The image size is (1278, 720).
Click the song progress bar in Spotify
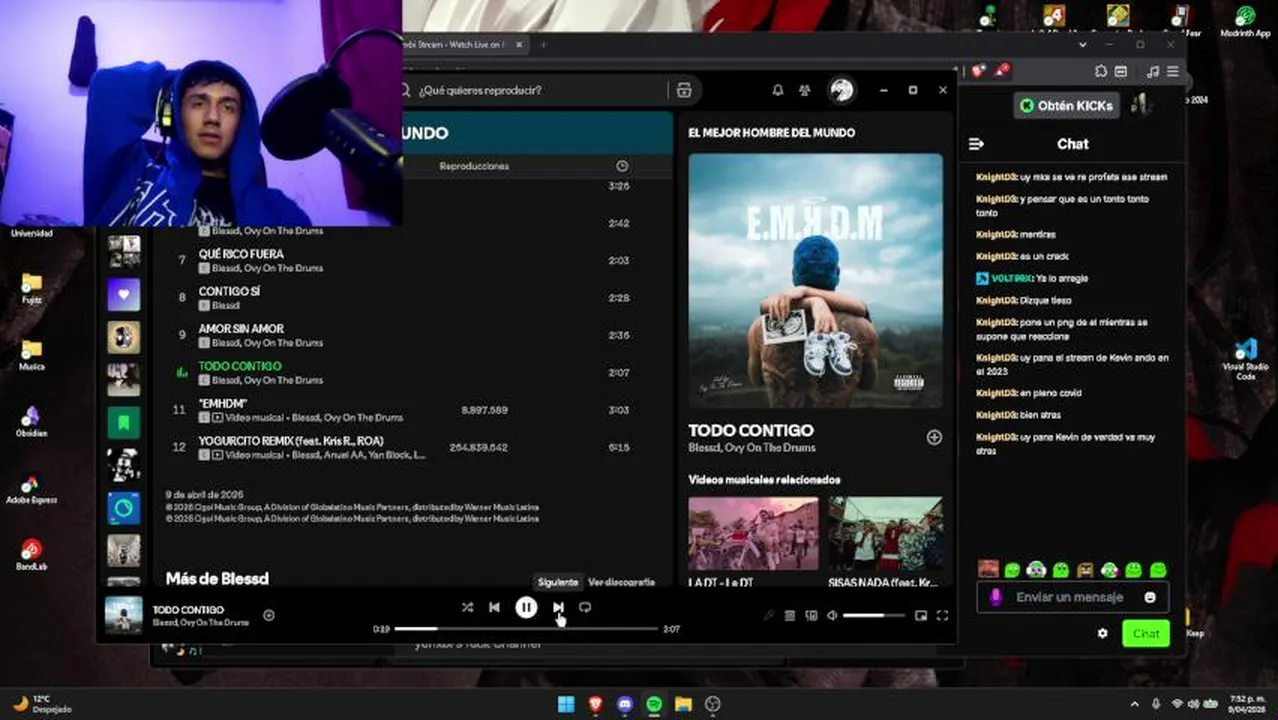[x=526, y=629]
